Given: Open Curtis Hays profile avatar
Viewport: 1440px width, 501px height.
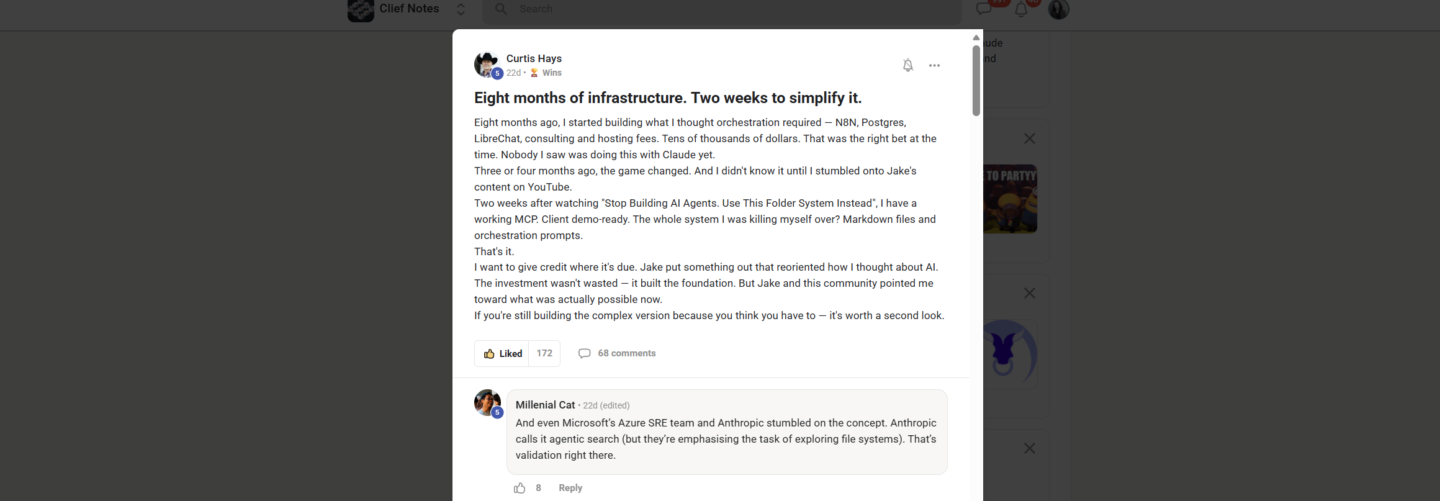Looking at the screenshot, I should (487, 65).
